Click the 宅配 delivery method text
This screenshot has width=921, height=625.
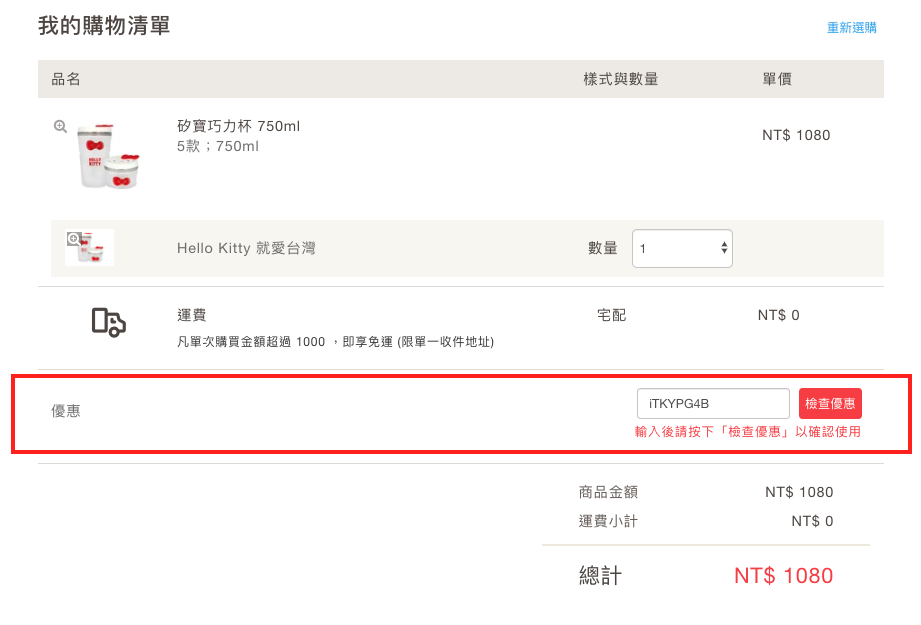[x=611, y=315]
